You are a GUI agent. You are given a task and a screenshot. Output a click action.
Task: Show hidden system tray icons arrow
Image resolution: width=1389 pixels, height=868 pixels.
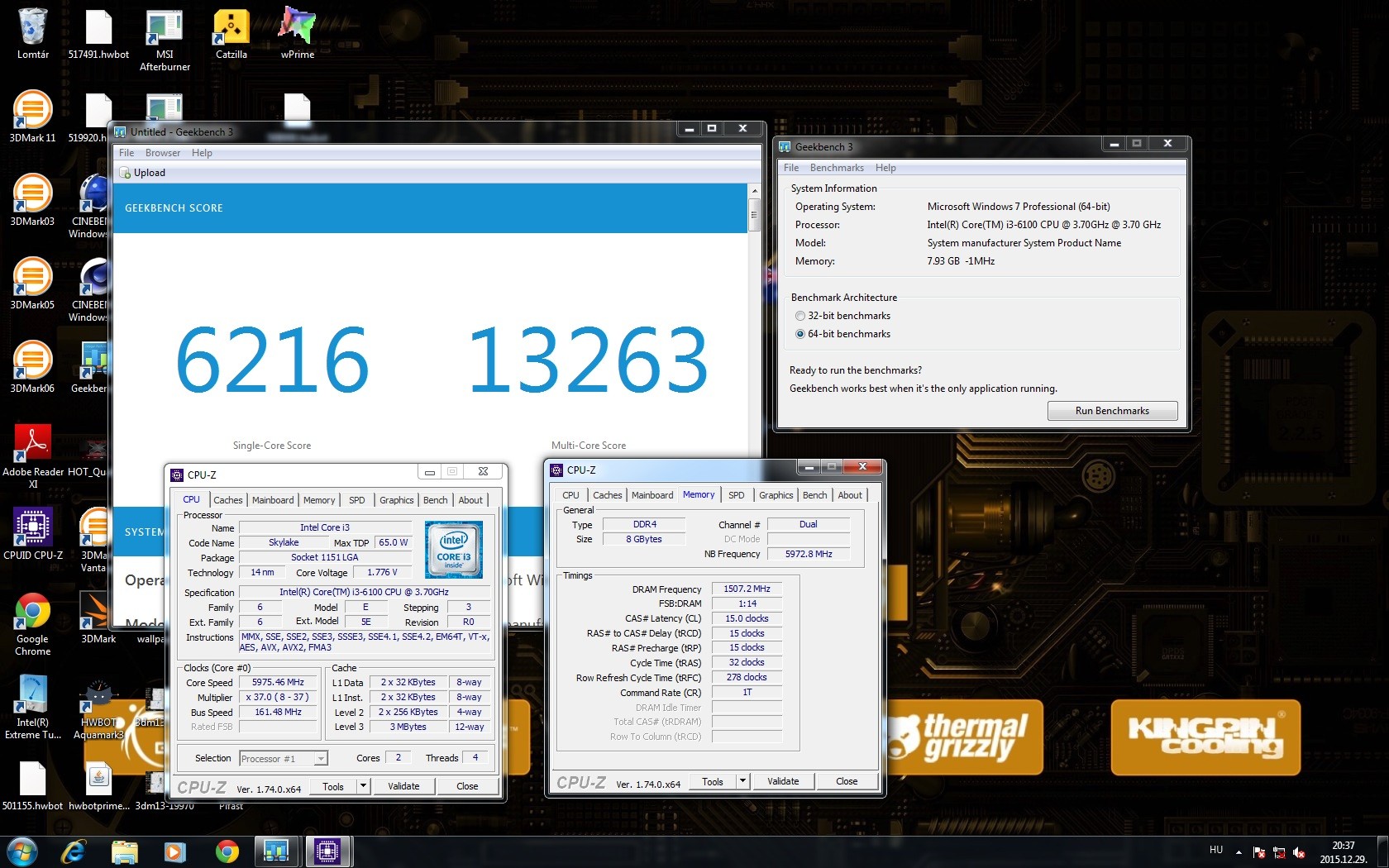pos(1239,852)
